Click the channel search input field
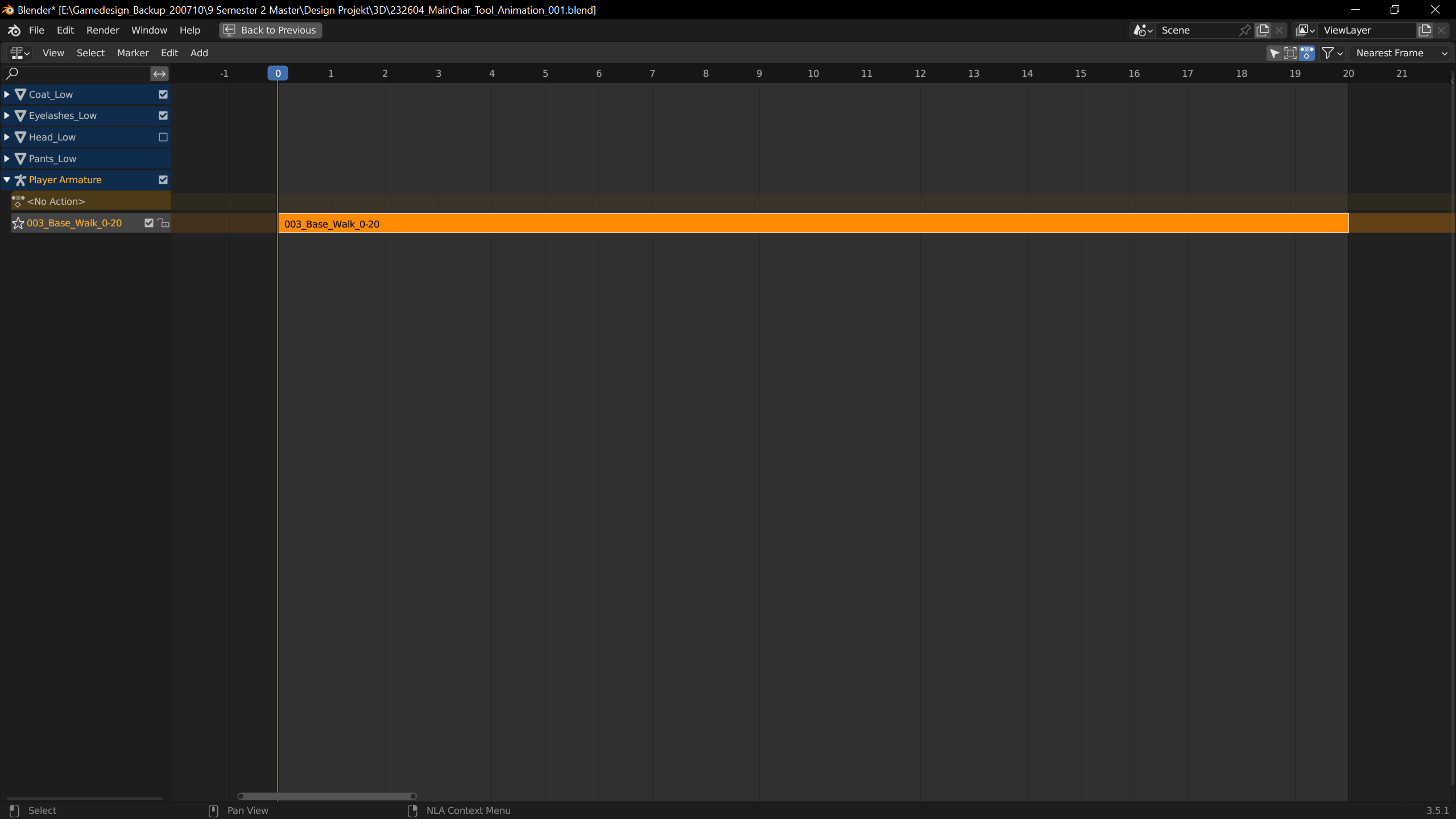Viewport: 1456px width, 819px height. point(77,73)
